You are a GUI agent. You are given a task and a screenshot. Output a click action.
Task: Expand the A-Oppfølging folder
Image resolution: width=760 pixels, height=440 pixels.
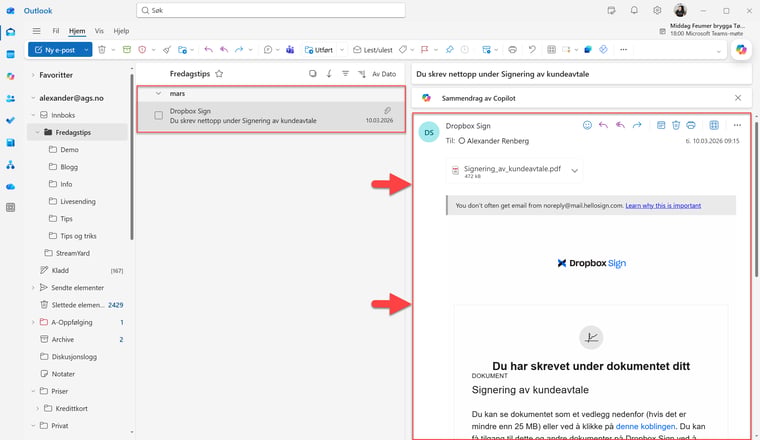(33, 322)
